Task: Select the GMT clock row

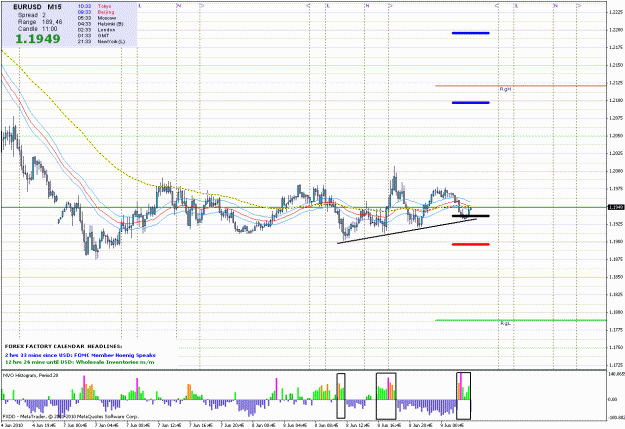Action: (x=93, y=35)
